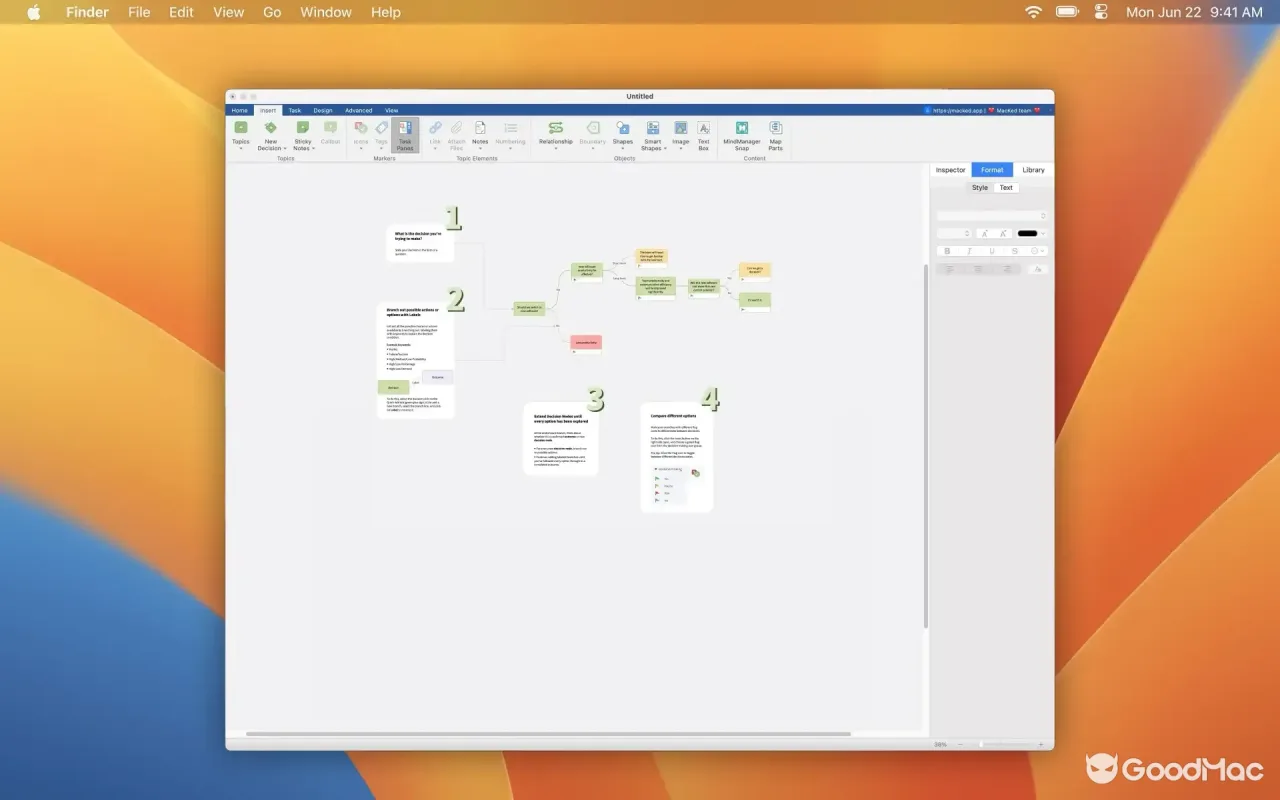
Task: Open the font family dropdown
Action: (992, 216)
